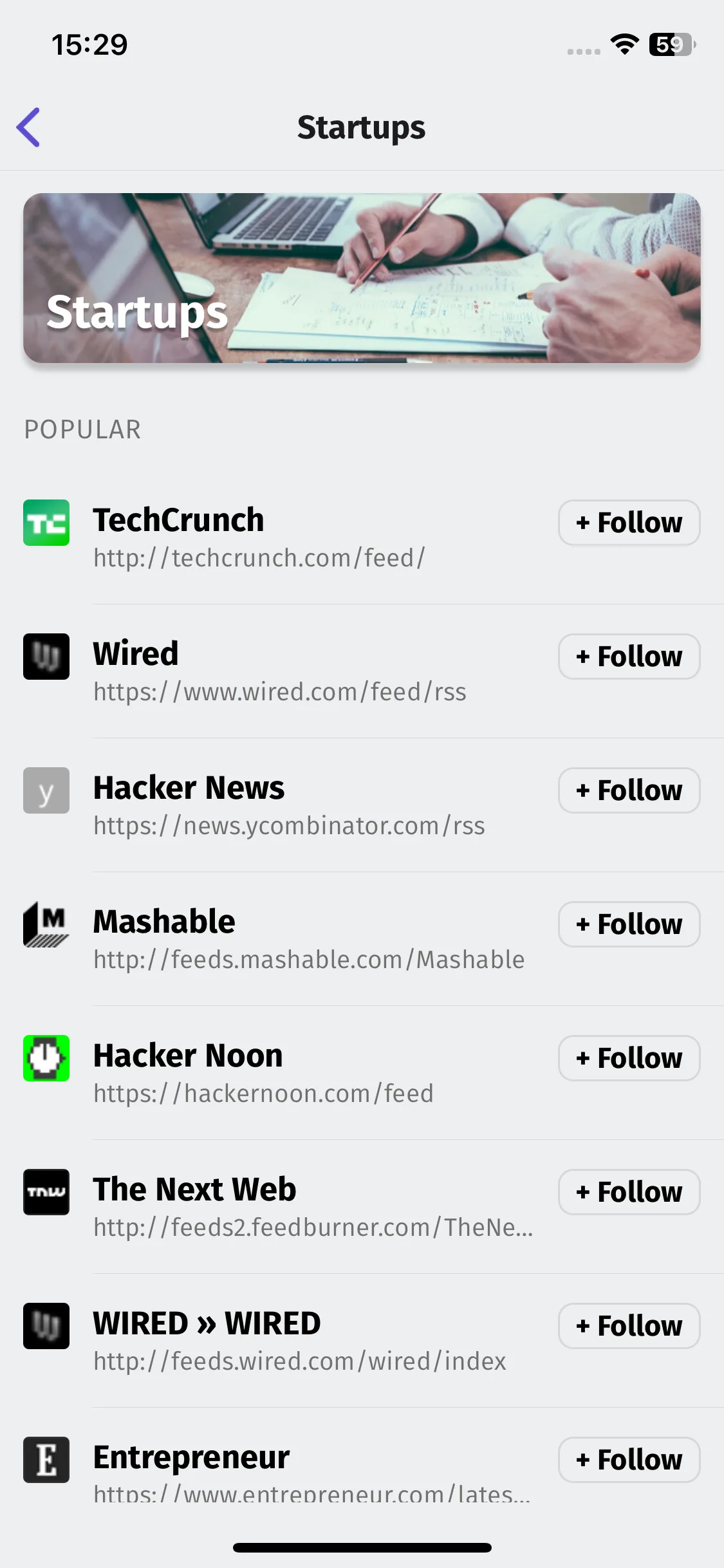The height and width of the screenshot is (1568, 724).
Task: Follow the Mashable feed
Action: pos(629,924)
